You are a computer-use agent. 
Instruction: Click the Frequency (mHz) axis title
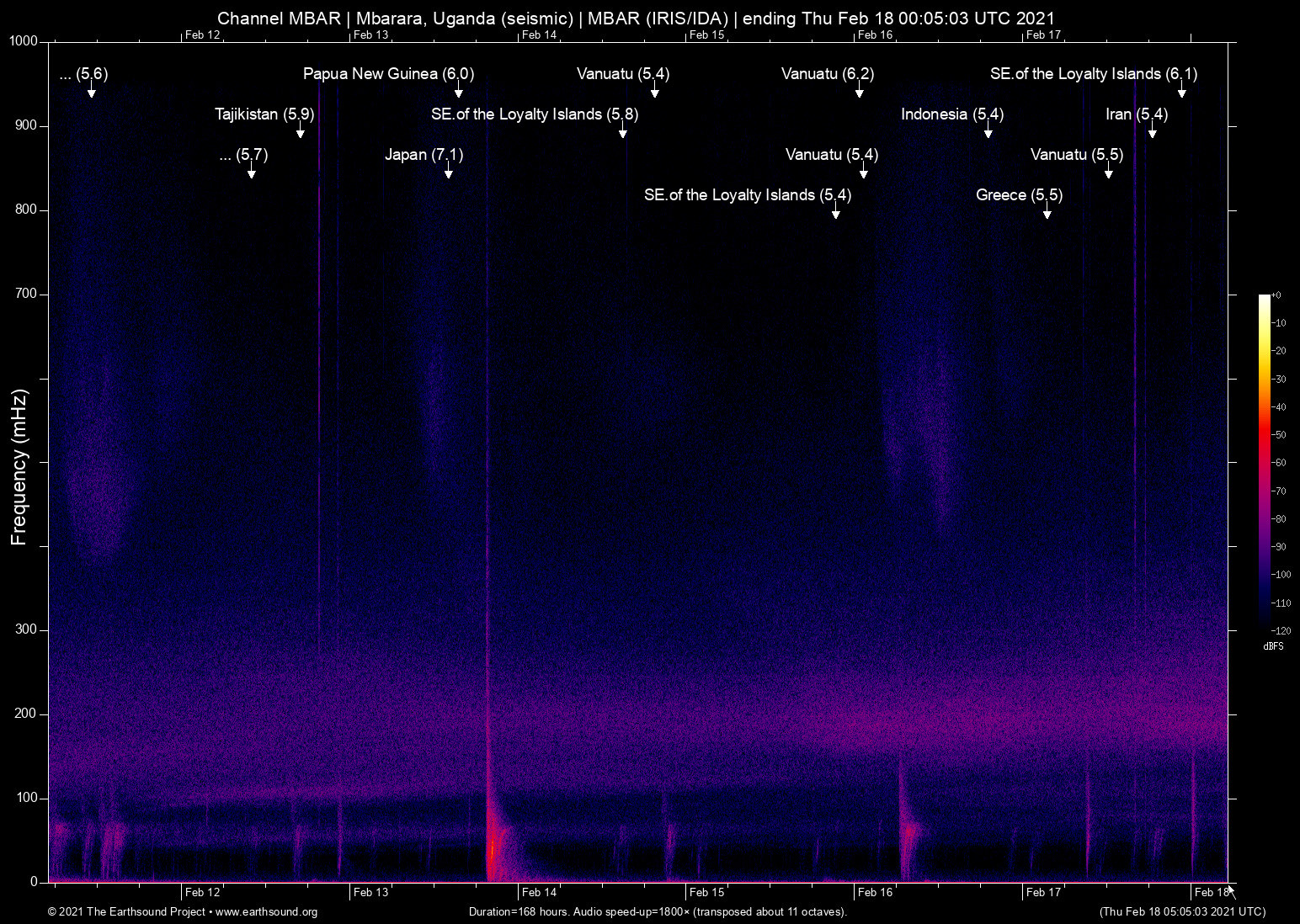point(19,467)
